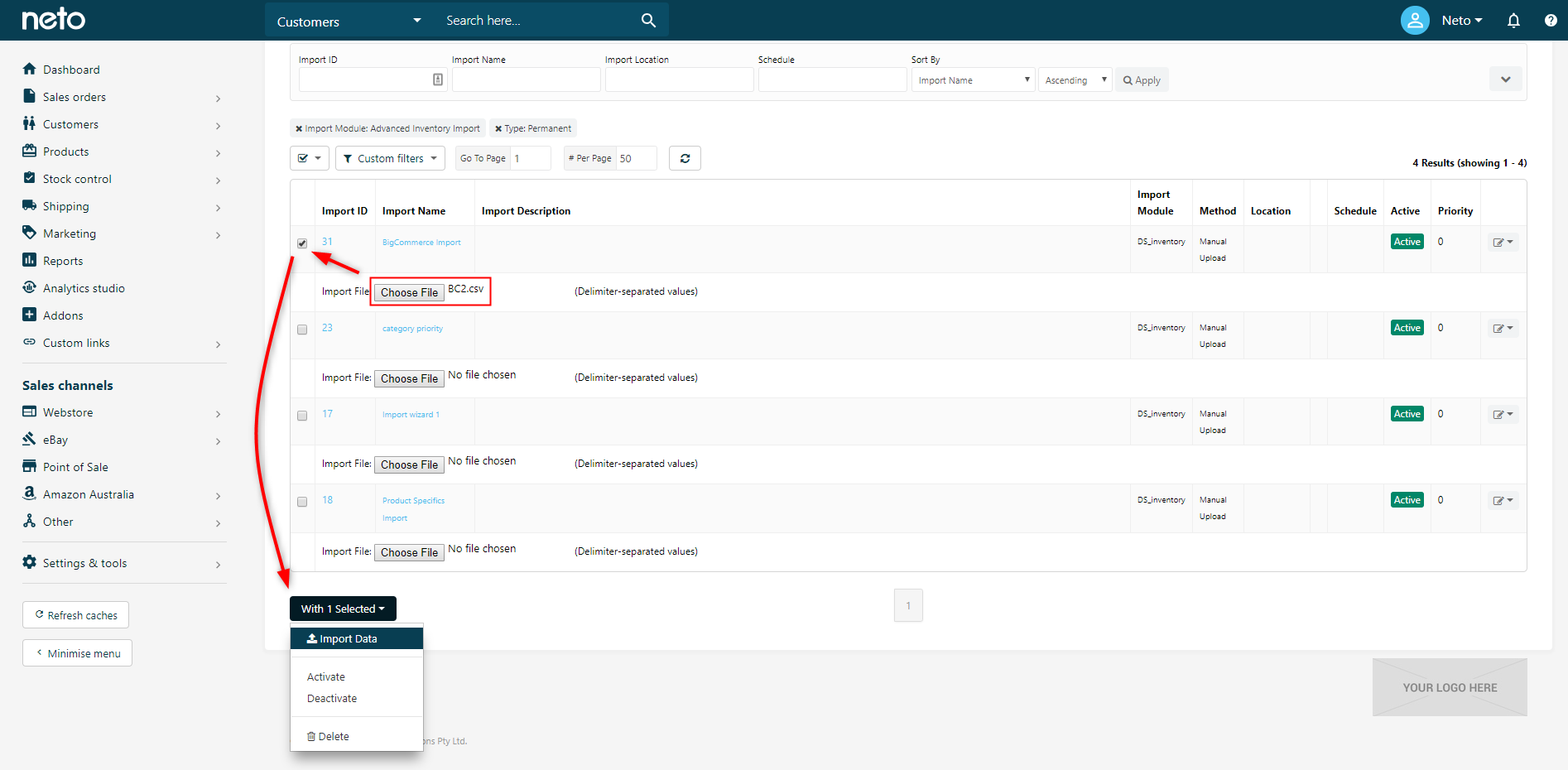
Task: Remove the Type: Permanent filter tag
Action: pos(498,128)
